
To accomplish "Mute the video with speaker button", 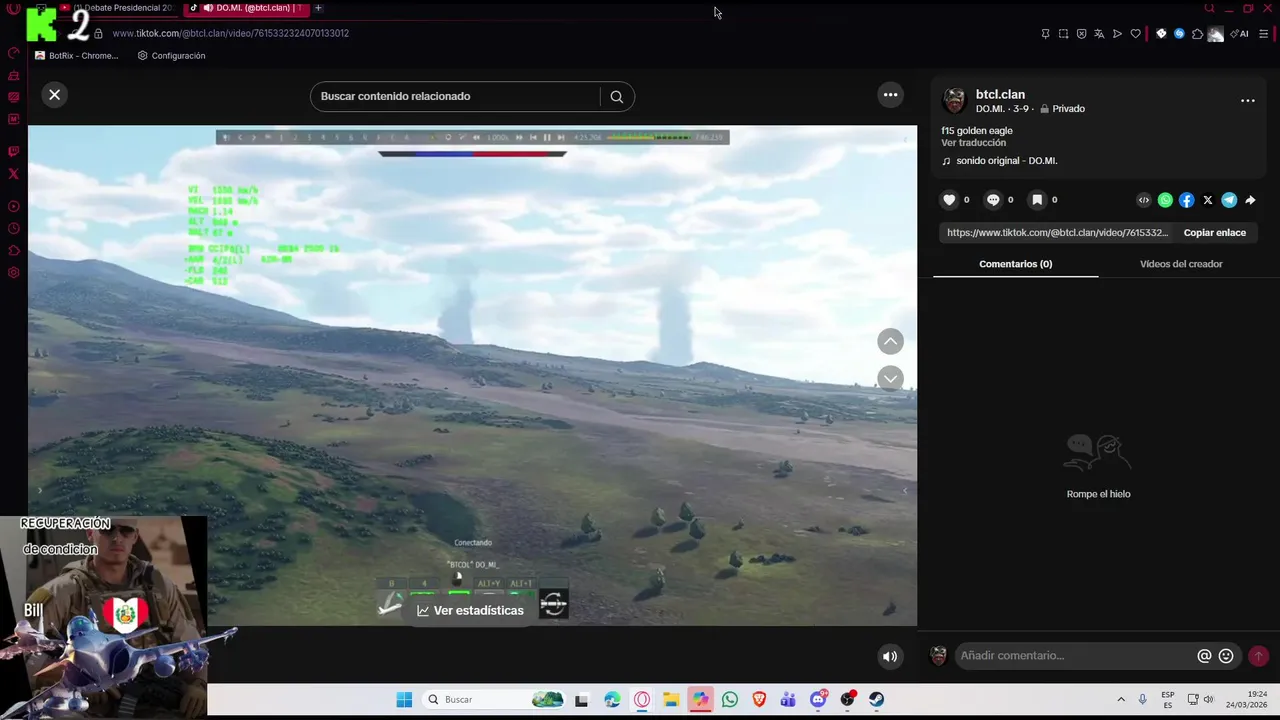I will [x=889, y=656].
